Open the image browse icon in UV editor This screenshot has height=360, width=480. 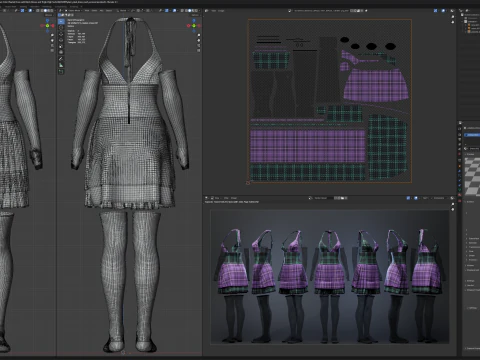[x=290, y=11]
